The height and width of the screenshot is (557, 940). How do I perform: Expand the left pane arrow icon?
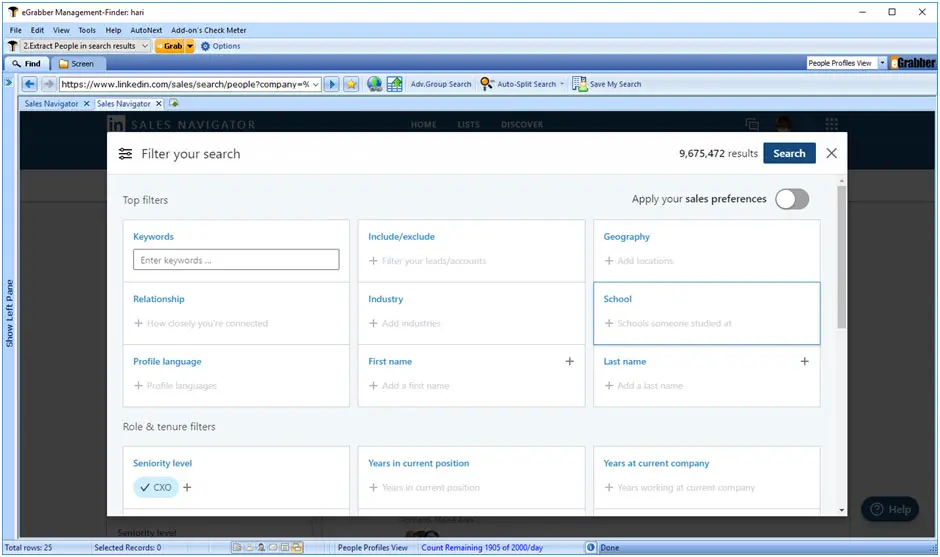pyautogui.click(x=8, y=82)
